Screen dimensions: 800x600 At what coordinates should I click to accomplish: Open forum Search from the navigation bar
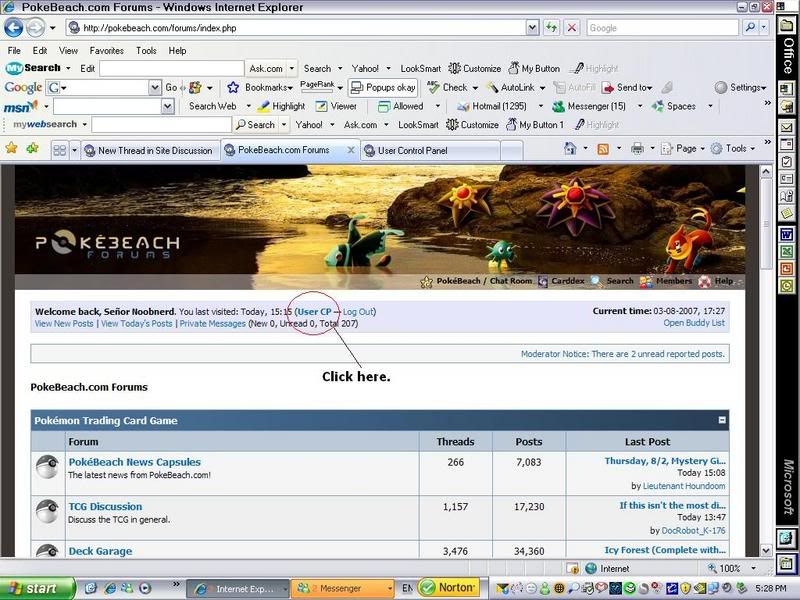pyautogui.click(x=612, y=281)
